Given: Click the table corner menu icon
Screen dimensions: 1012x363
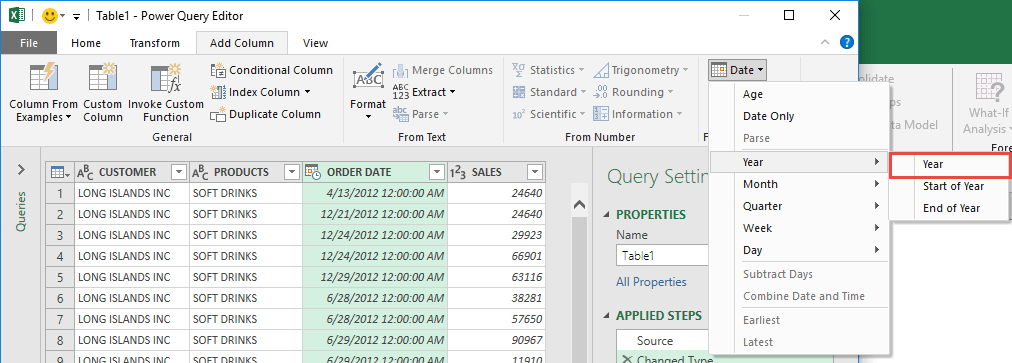Looking at the screenshot, I should [x=59, y=172].
